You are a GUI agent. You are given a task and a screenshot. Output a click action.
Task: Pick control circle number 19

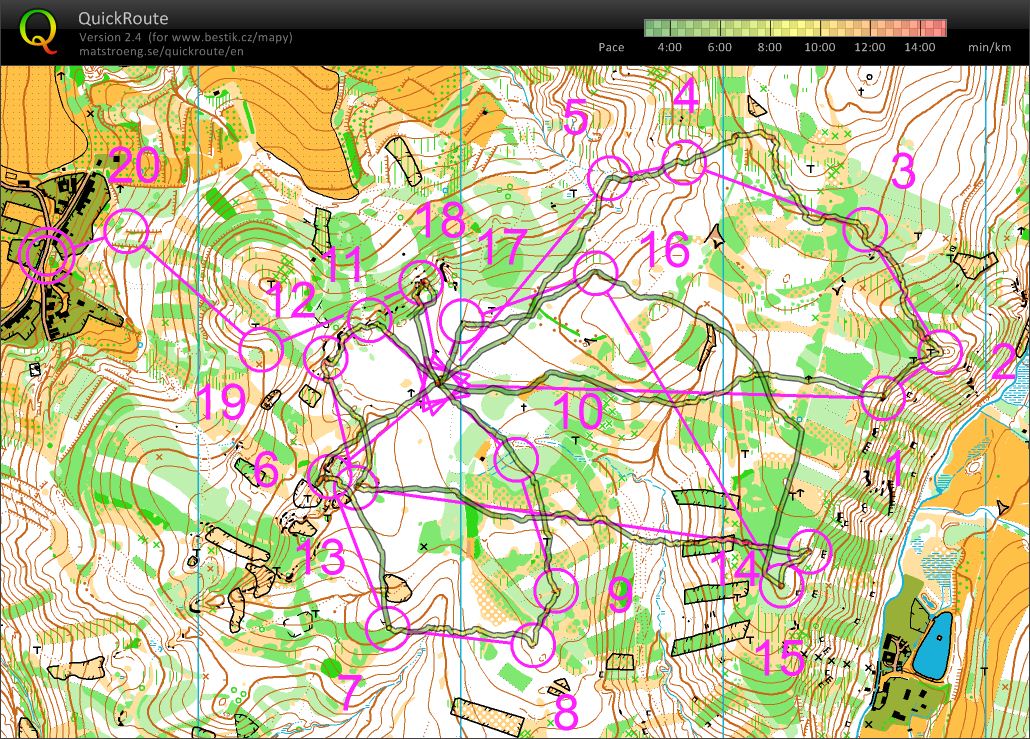261,351
